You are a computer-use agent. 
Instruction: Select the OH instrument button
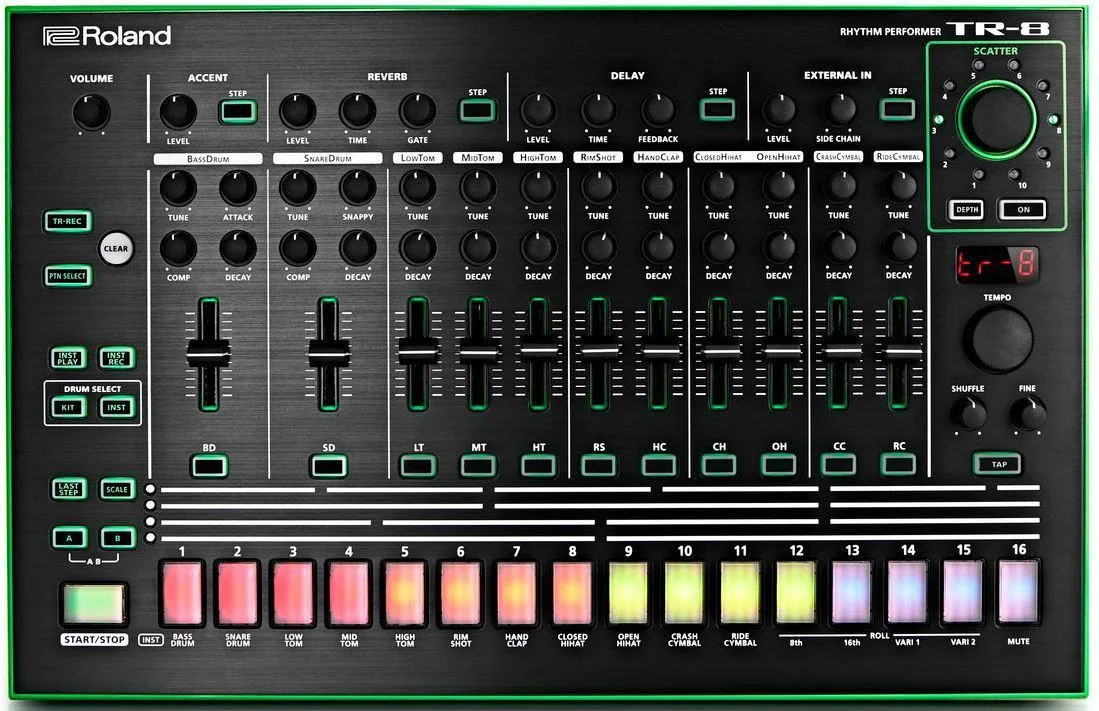[779, 464]
